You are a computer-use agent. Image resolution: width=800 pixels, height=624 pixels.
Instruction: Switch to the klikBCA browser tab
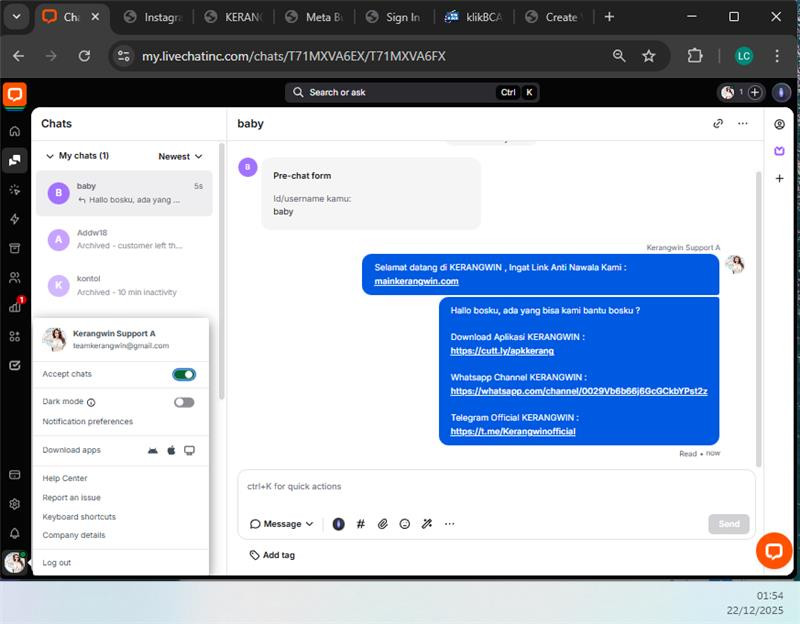point(474,17)
